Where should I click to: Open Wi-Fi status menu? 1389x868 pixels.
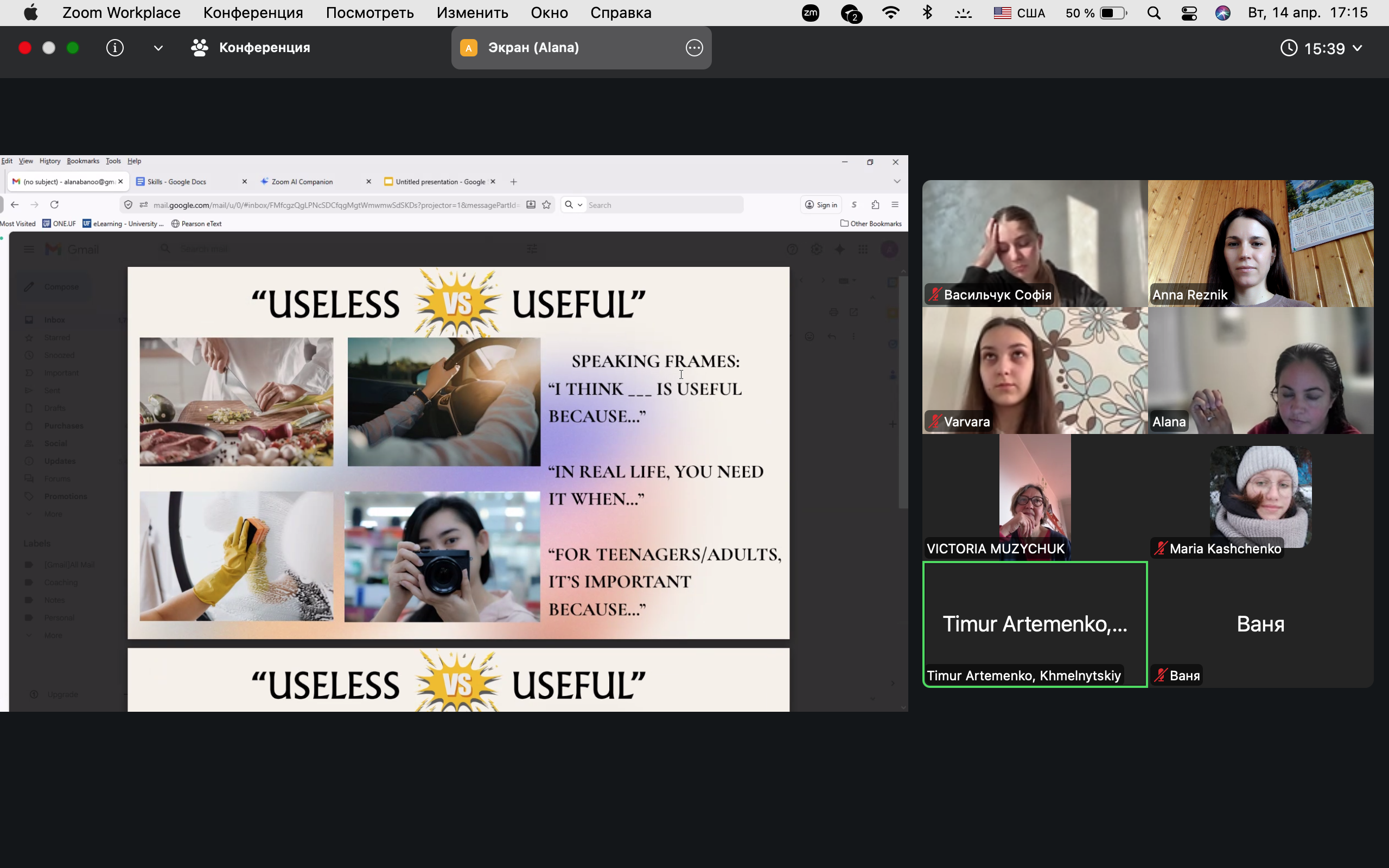pyautogui.click(x=890, y=12)
